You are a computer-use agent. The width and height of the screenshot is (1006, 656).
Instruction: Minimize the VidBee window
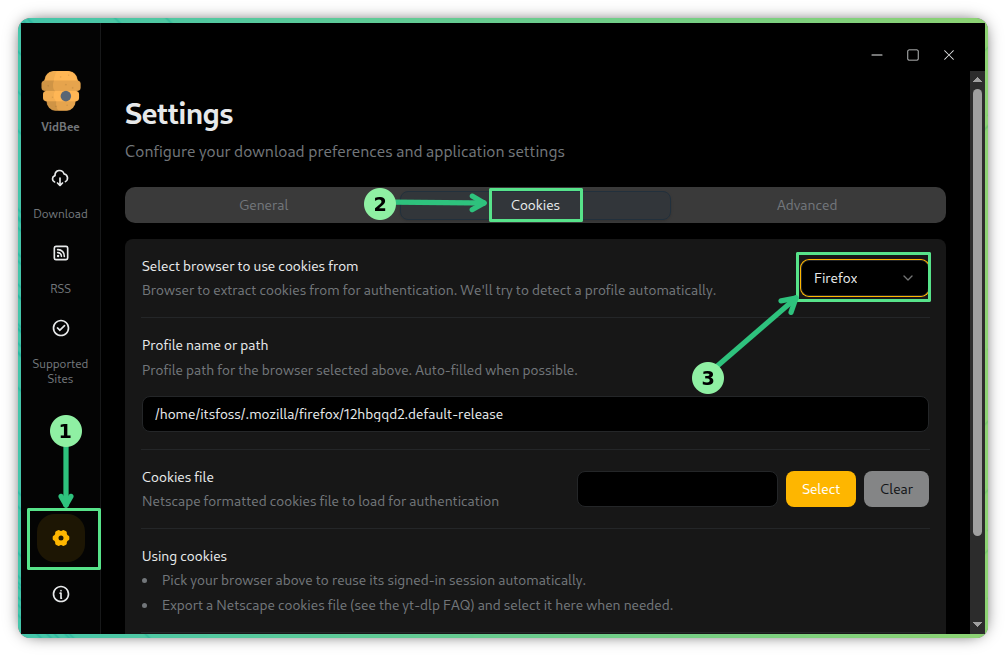click(877, 55)
